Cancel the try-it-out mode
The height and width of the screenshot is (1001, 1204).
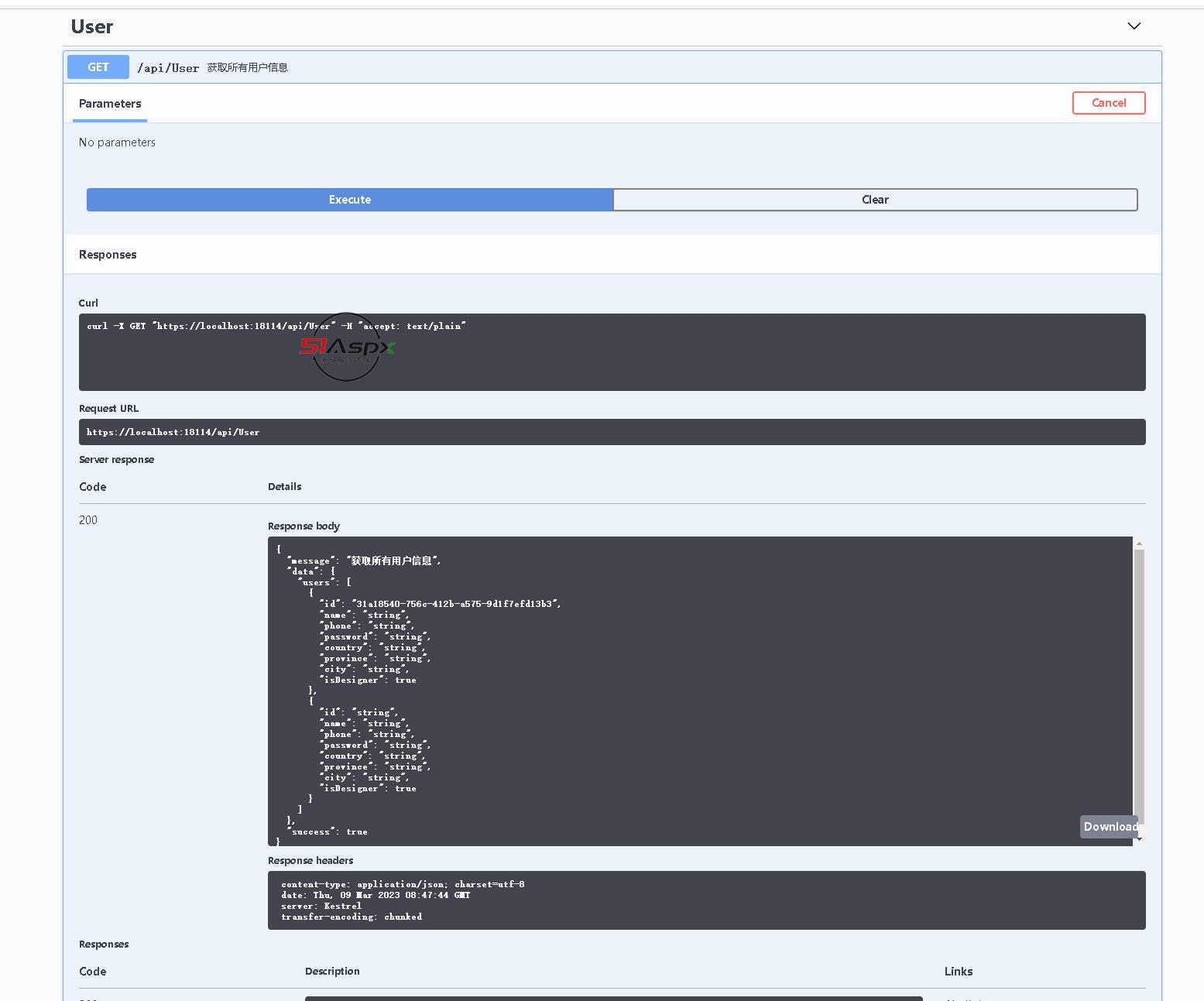click(1109, 103)
